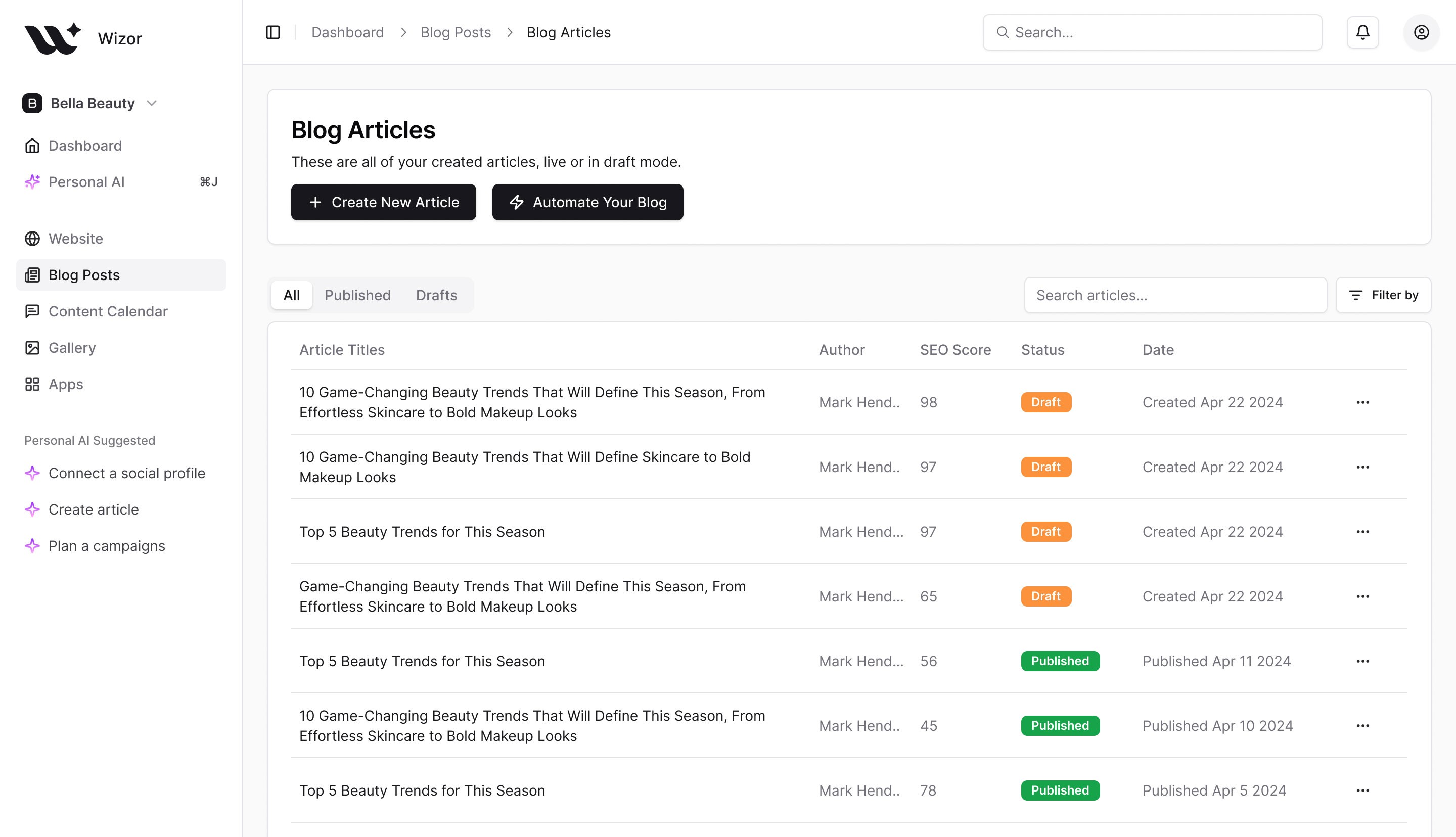Open Website section in sidebar
Viewport: 1456px width, 837px height.
click(x=75, y=239)
